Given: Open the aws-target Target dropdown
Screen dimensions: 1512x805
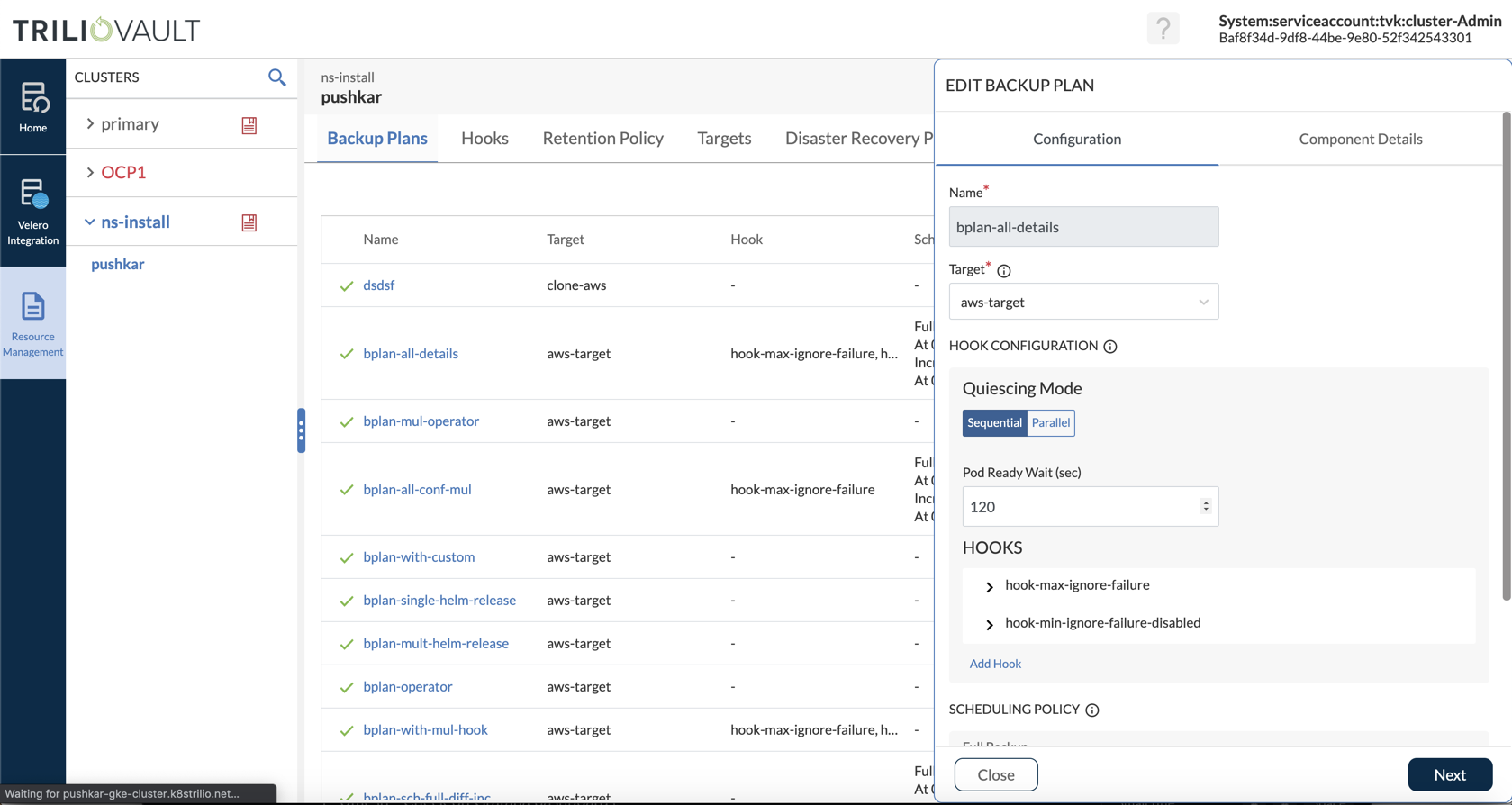Looking at the screenshot, I should 1083,303.
